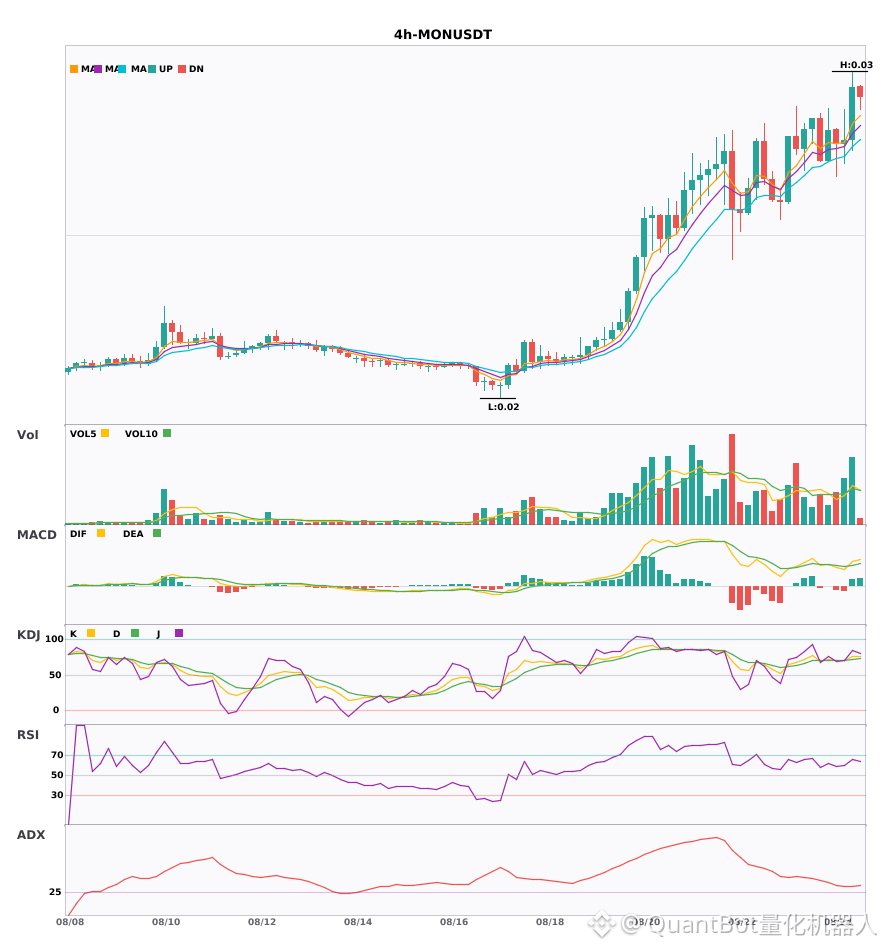Click the 25 level on ADX axis

55,892
